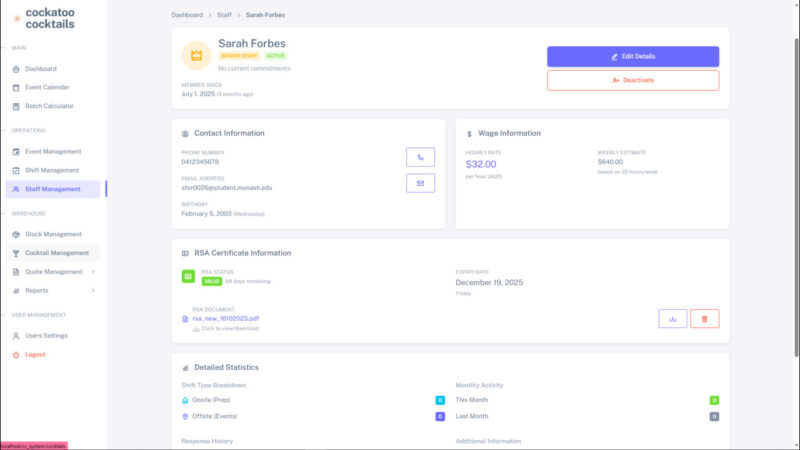800x450 pixels.
Task: Click the Edit Details button
Action: point(633,56)
